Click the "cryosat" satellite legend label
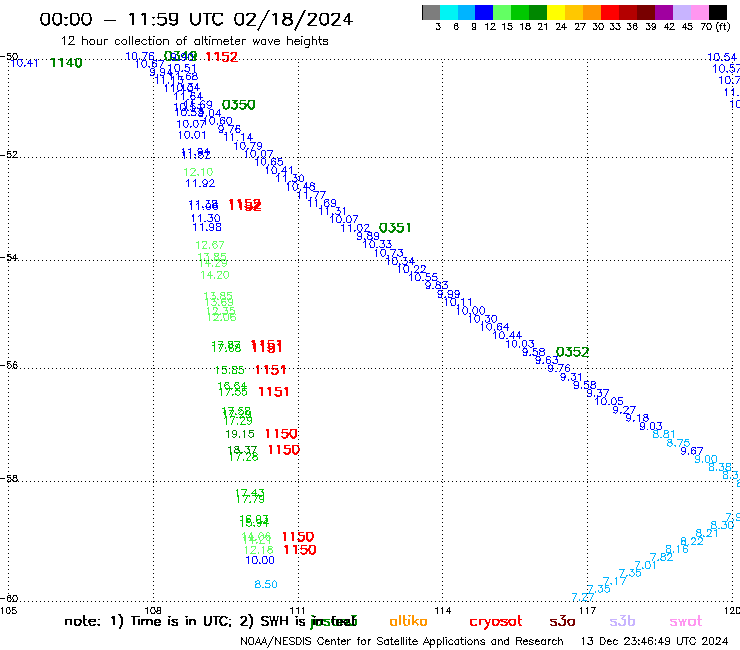Image resolution: width=740 pixels, height=650 pixels. point(496,622)
